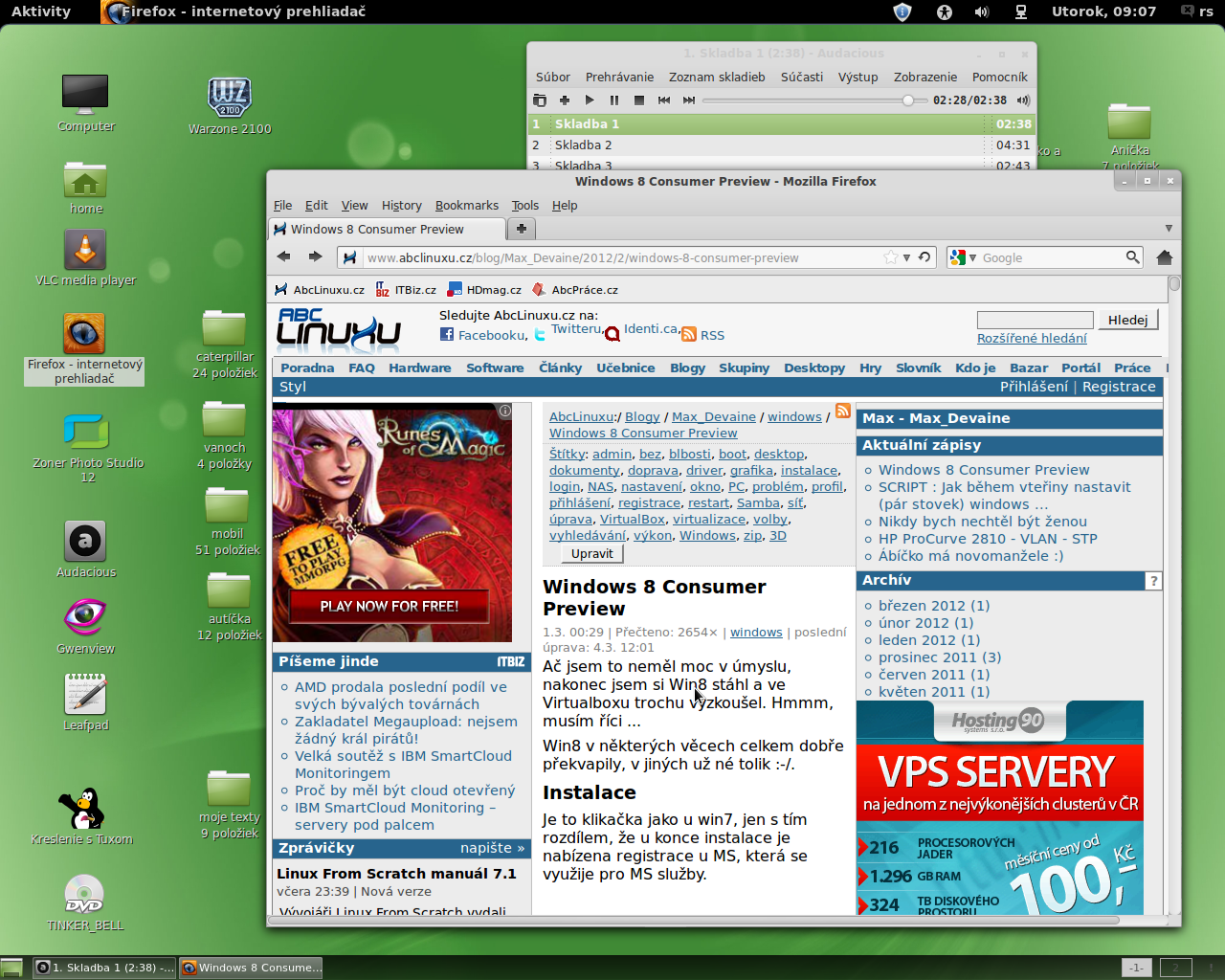Open a new tab with the plus button
The image size is (1225, 980).
point(522,229)
